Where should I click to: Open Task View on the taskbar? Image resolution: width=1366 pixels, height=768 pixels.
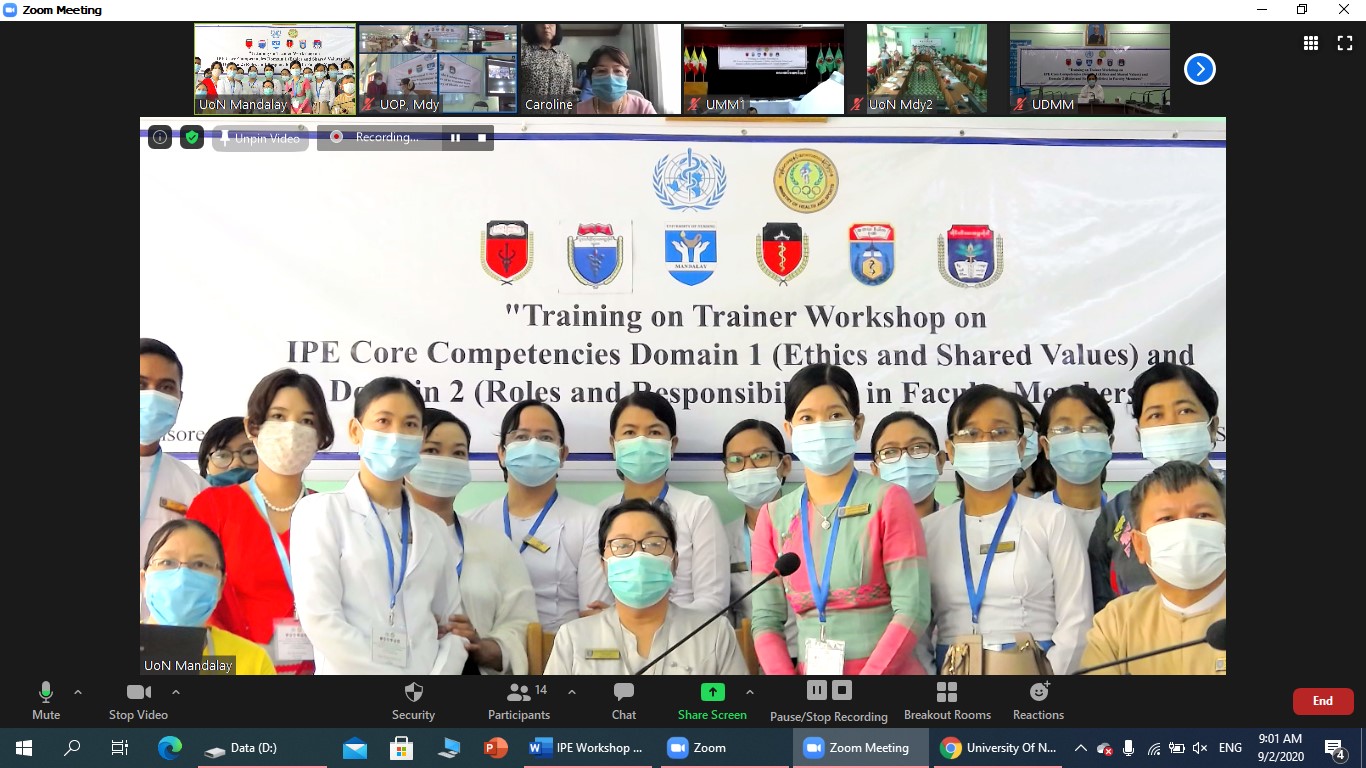coord(119,748)
